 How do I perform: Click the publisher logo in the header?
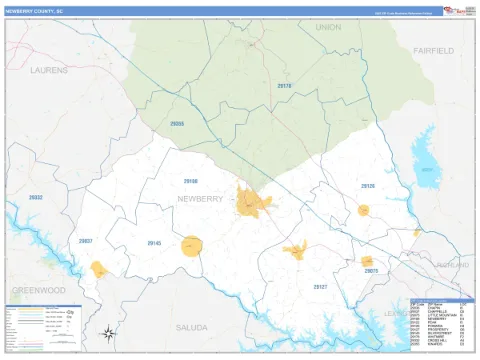454,11
